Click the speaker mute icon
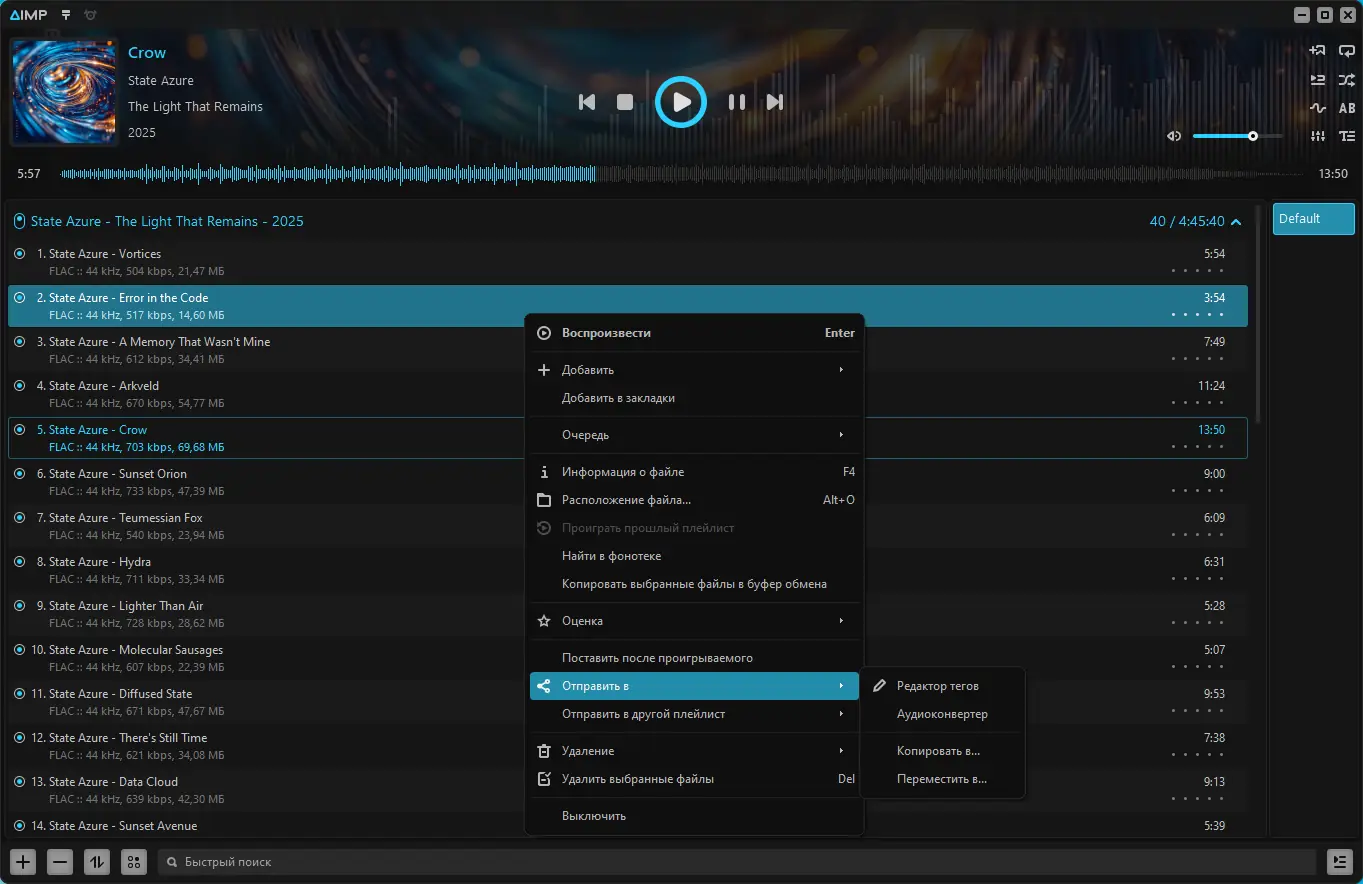 pos(1174,136)
